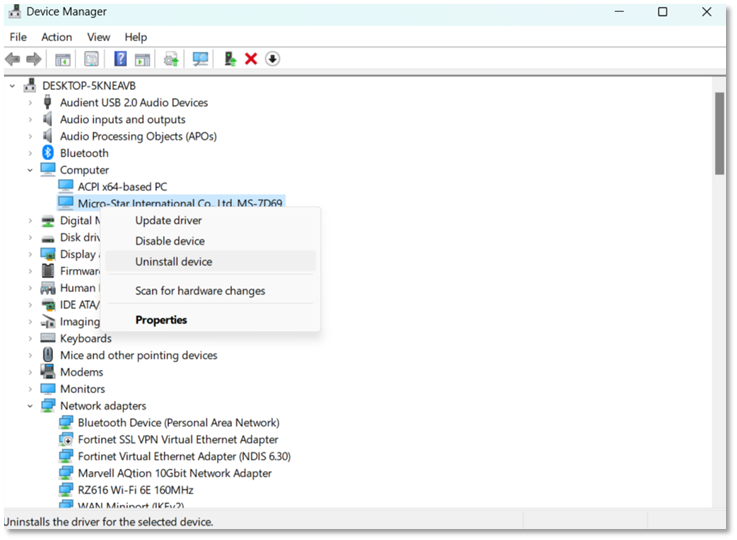This screenshot has width=737, height=540.
Task: Click Scan for hardware changes monitor icon
Action: [x=200, y=59]
